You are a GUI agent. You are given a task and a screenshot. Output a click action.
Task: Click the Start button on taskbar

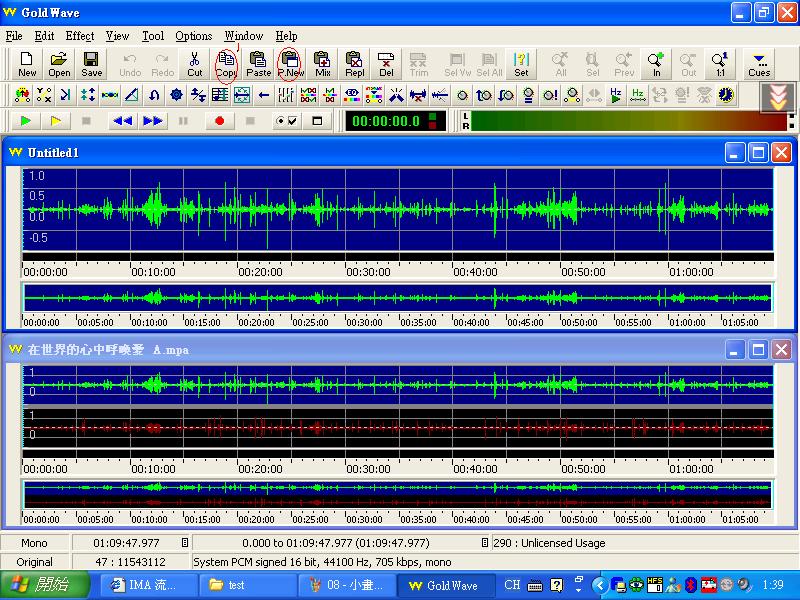40,585
